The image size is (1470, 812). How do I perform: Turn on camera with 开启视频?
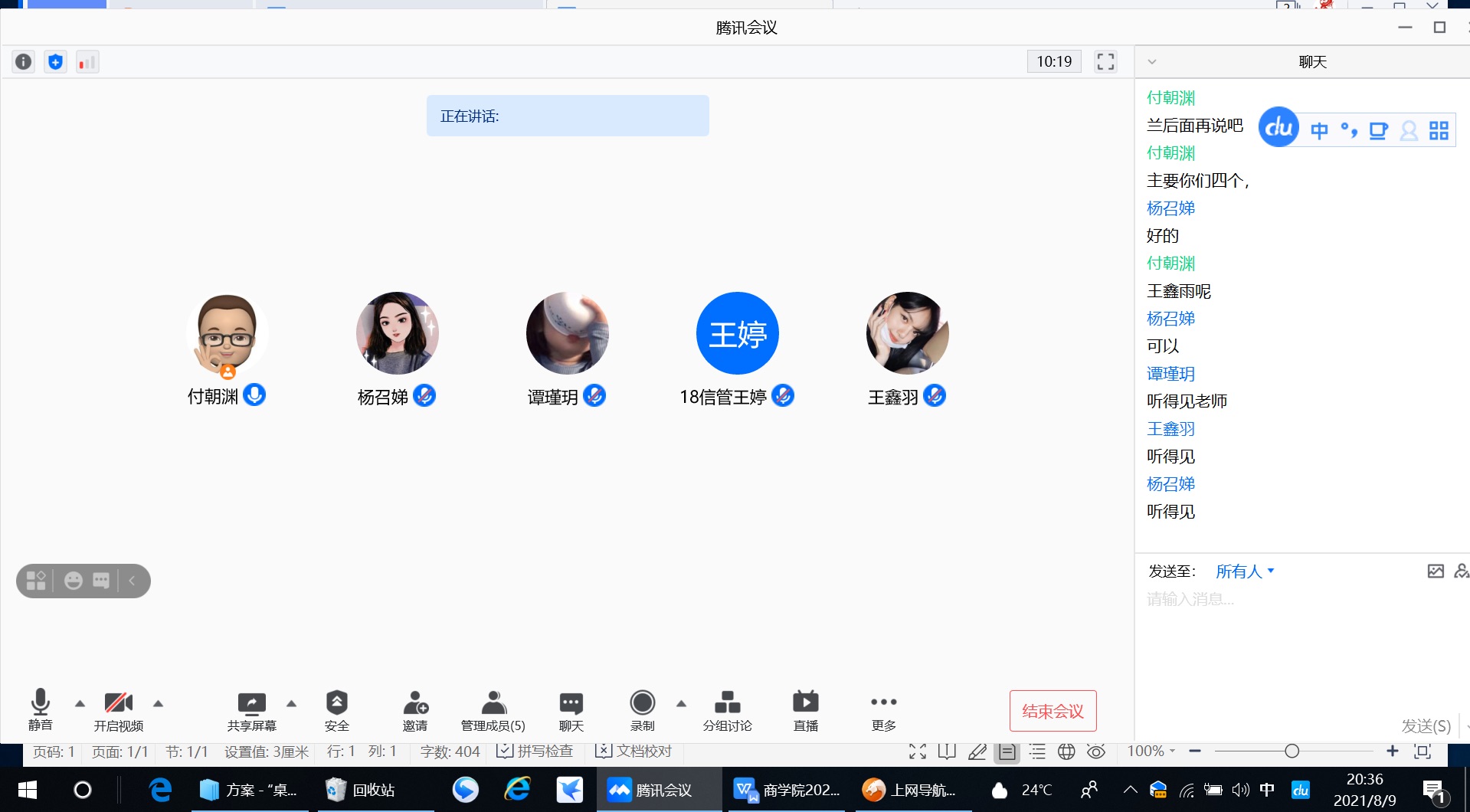pos(119,709)
